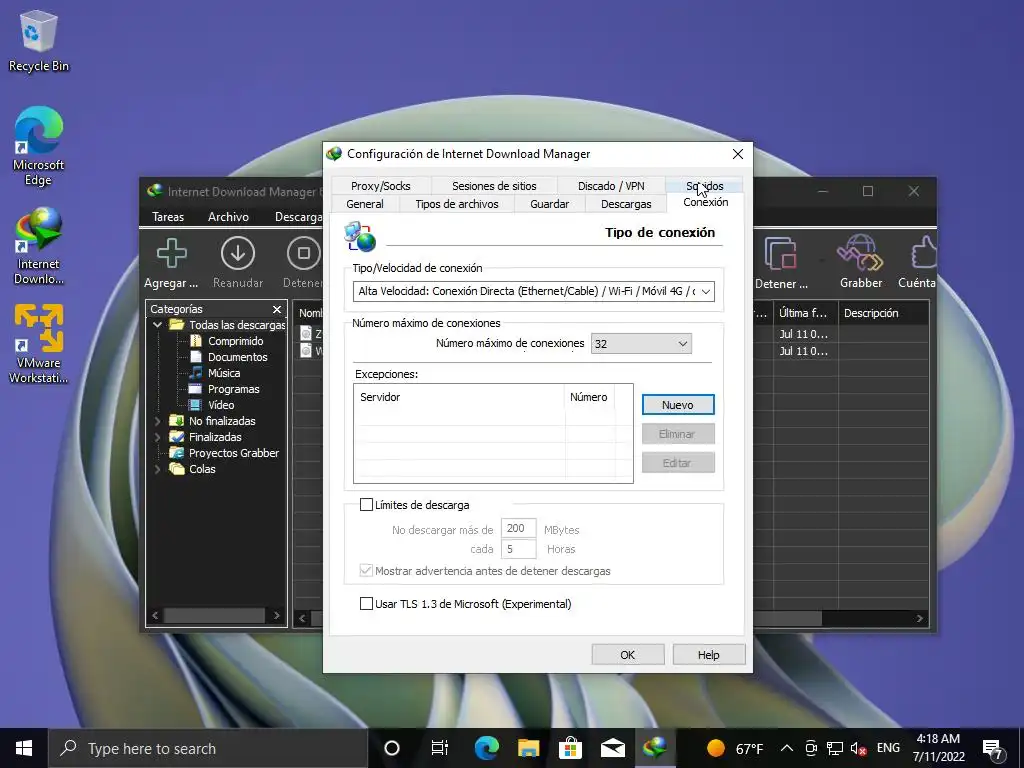
Task: Click the Agregar add-URL toolbar icon
Action: 172,253
